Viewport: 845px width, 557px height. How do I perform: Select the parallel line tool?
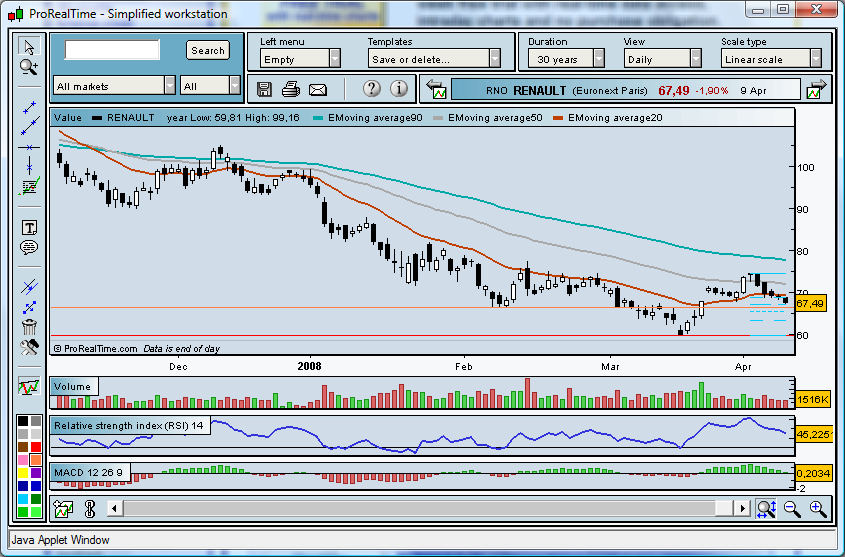point(29,287)
